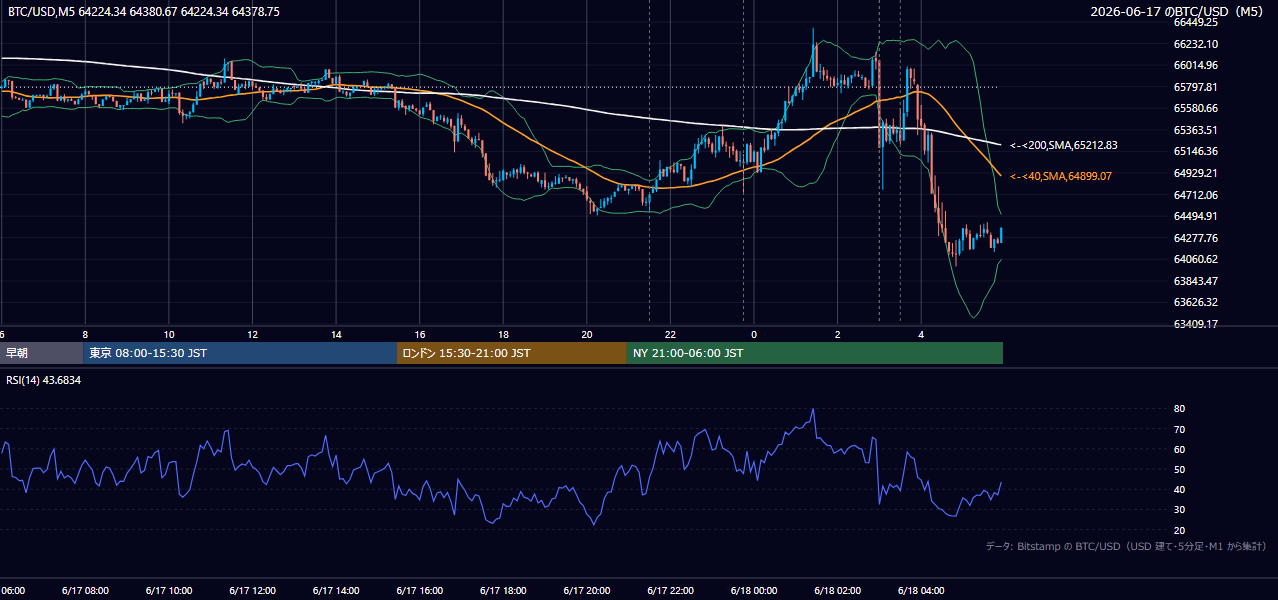Click price axis value 65580.66
The height and width of the screenshot is (600, 1278).
coord(1195,108)
